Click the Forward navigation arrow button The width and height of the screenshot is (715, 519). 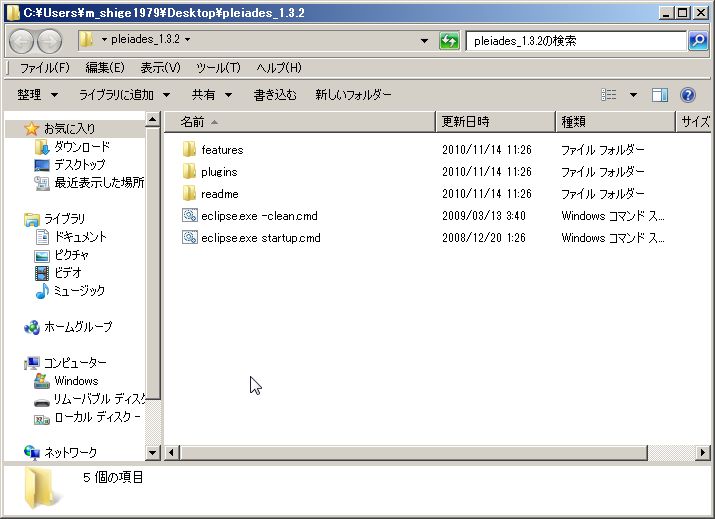(49, 41)
